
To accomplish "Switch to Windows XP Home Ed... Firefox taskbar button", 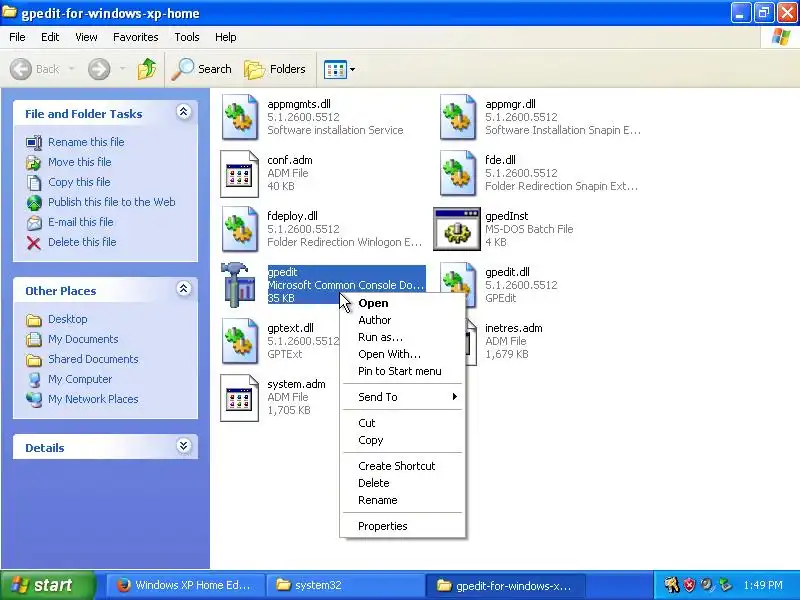I will [x=186, y=585].
